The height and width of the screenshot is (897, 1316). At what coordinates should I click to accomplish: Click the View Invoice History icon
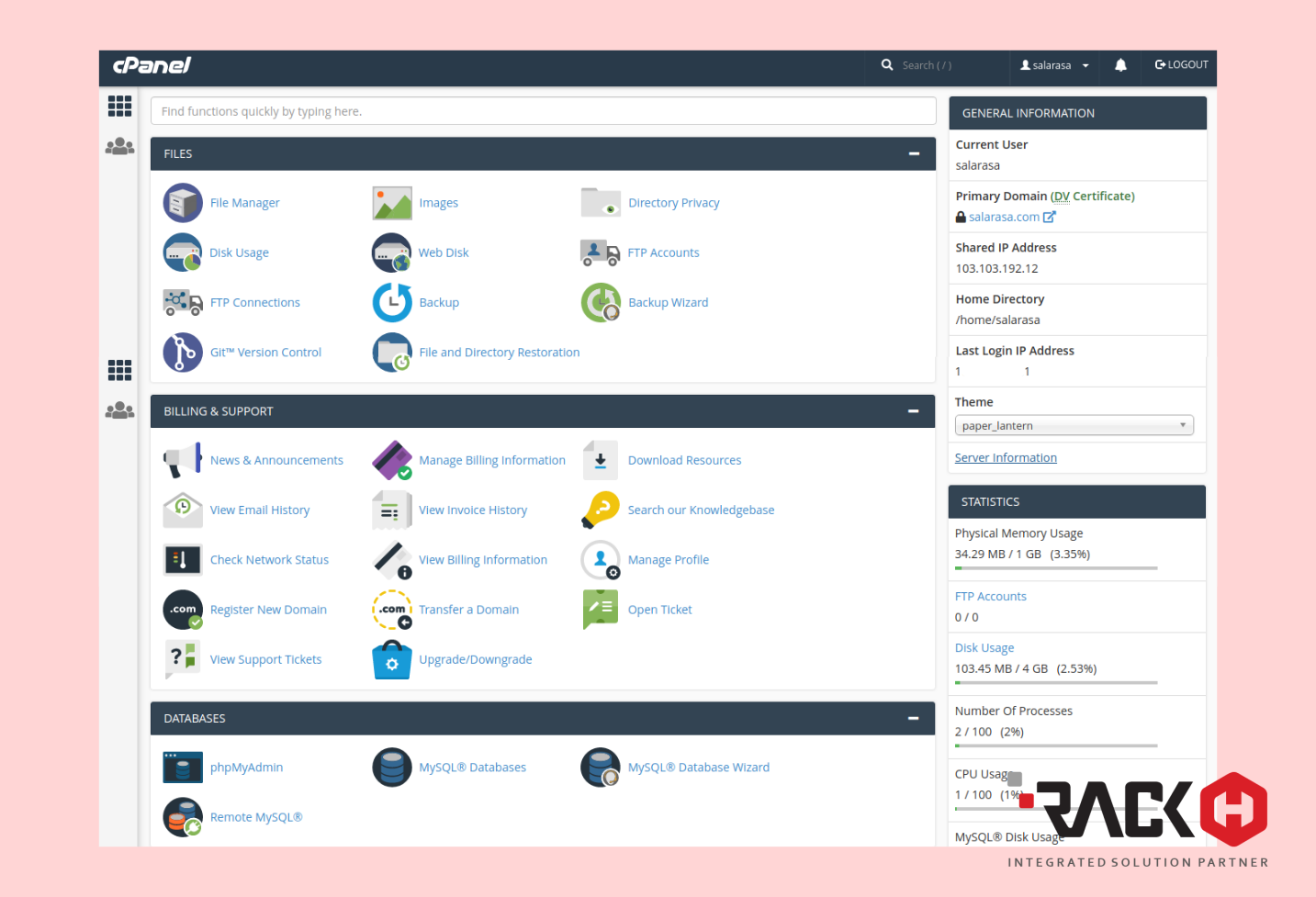tap(392, 510)
